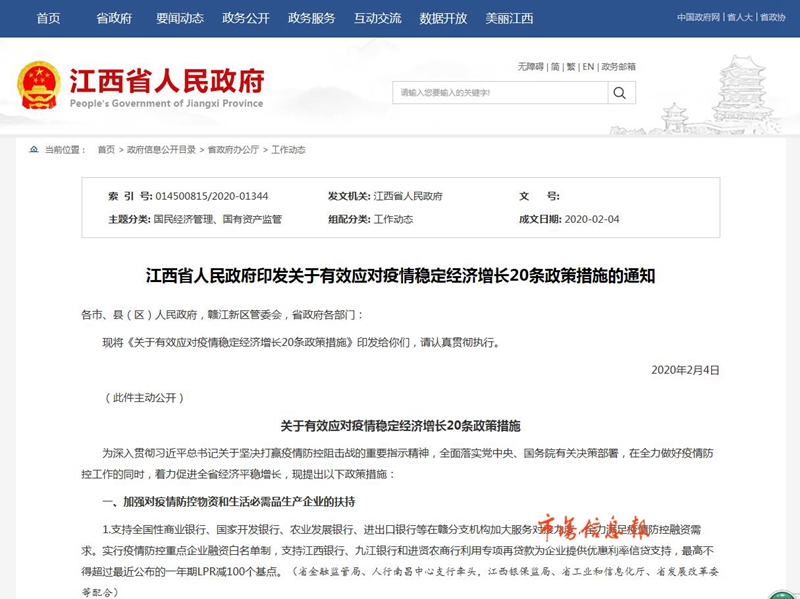
Task: Open the 互动交流 menu item
Action: coord(378,18)
